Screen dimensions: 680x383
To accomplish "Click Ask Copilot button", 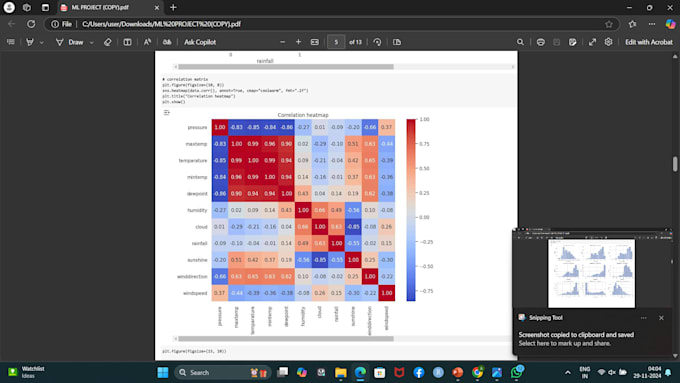I will tap(200, 42).
